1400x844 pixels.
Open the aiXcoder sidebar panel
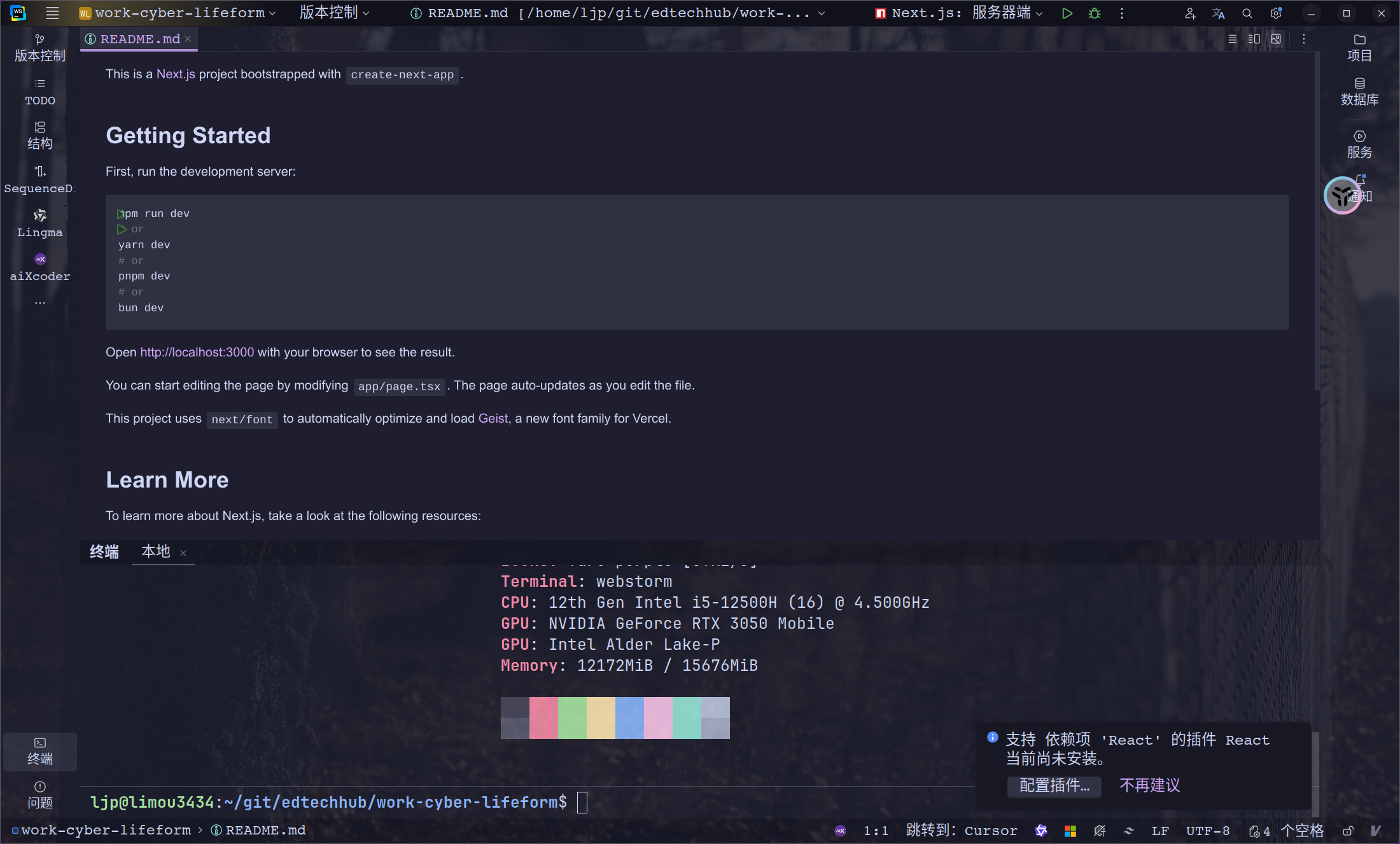click(x=39, y=267)
